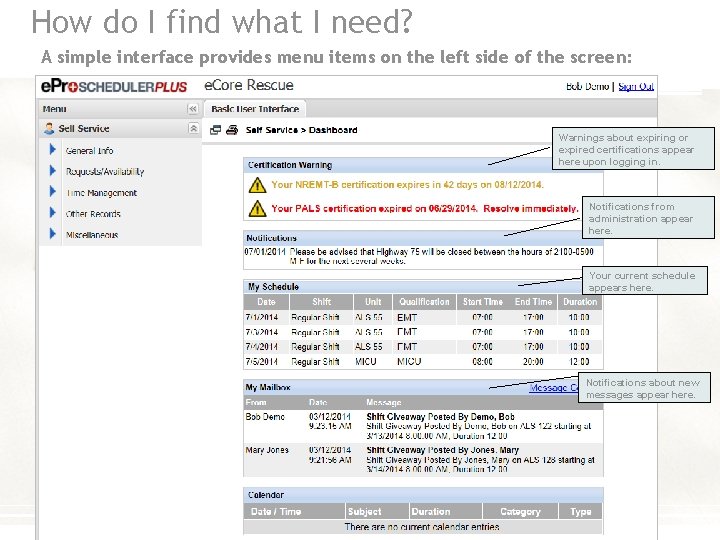The height and width of the screenshot is (540, 720).
Task: Click the NREMT-B warning triangle icon
Action: pos(257,185)
